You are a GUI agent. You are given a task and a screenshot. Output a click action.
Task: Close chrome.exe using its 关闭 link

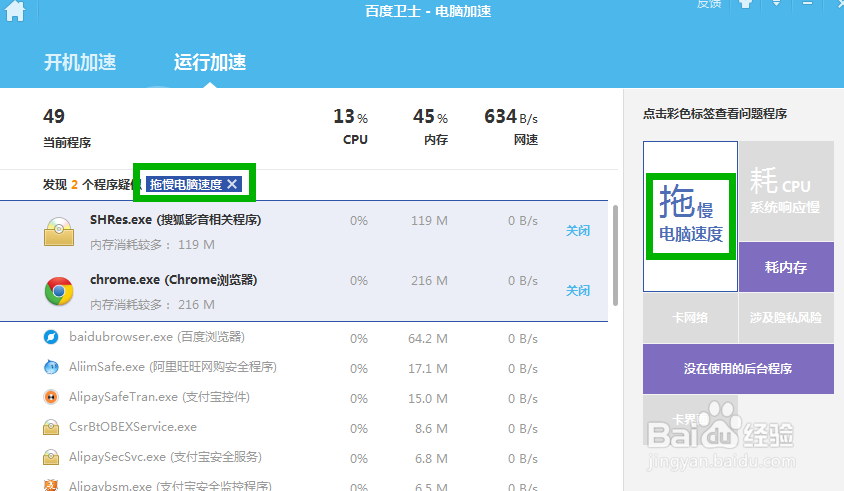point(578,291)
